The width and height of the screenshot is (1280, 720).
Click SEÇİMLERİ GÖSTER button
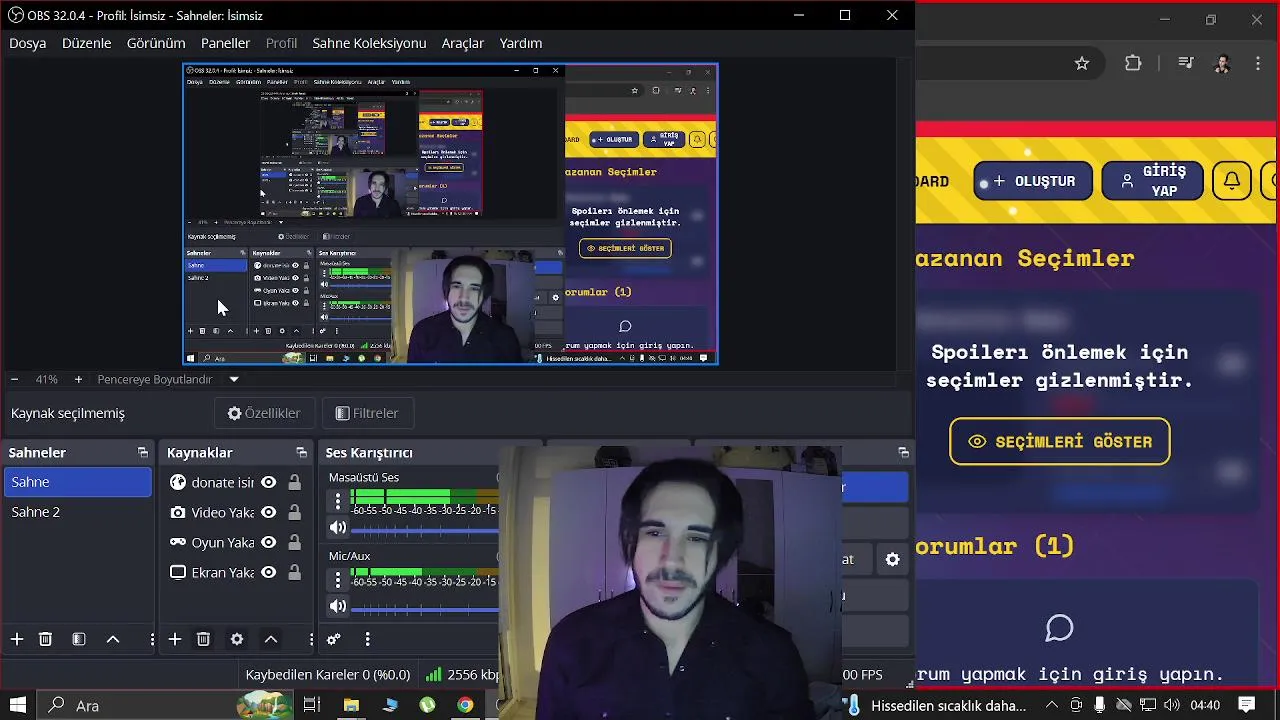click(x=1059, y=442)
